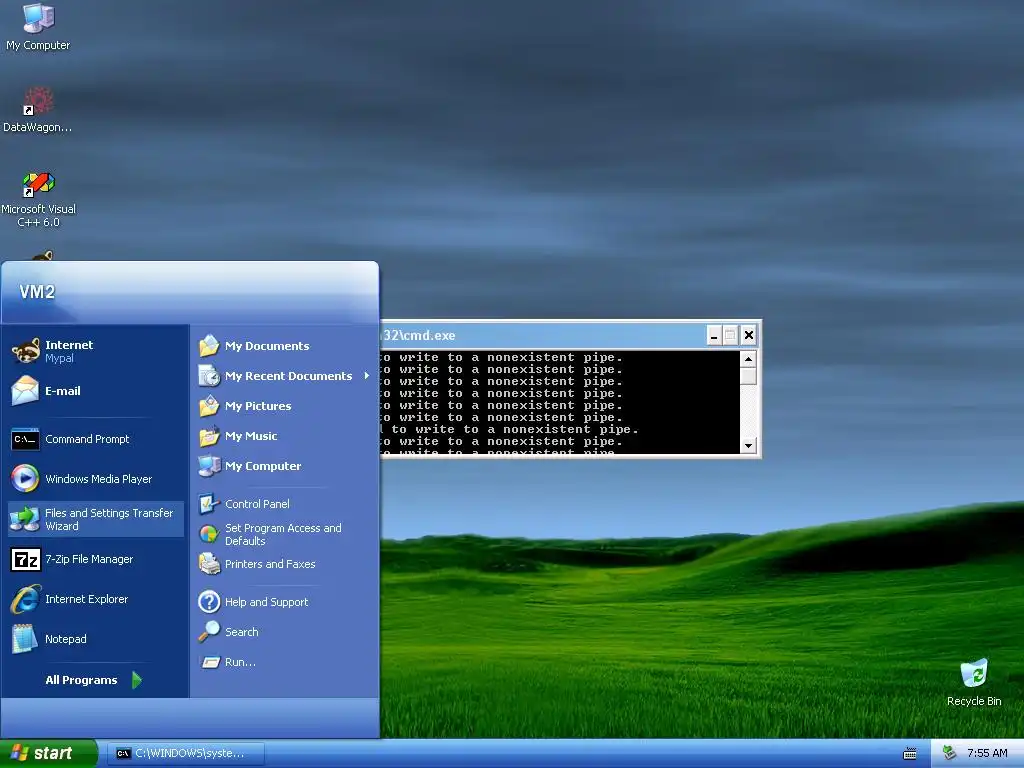Click Set Program Access and Defaults text
Viewport: 1024px width, 768px height.
click(x=283, y=534)
